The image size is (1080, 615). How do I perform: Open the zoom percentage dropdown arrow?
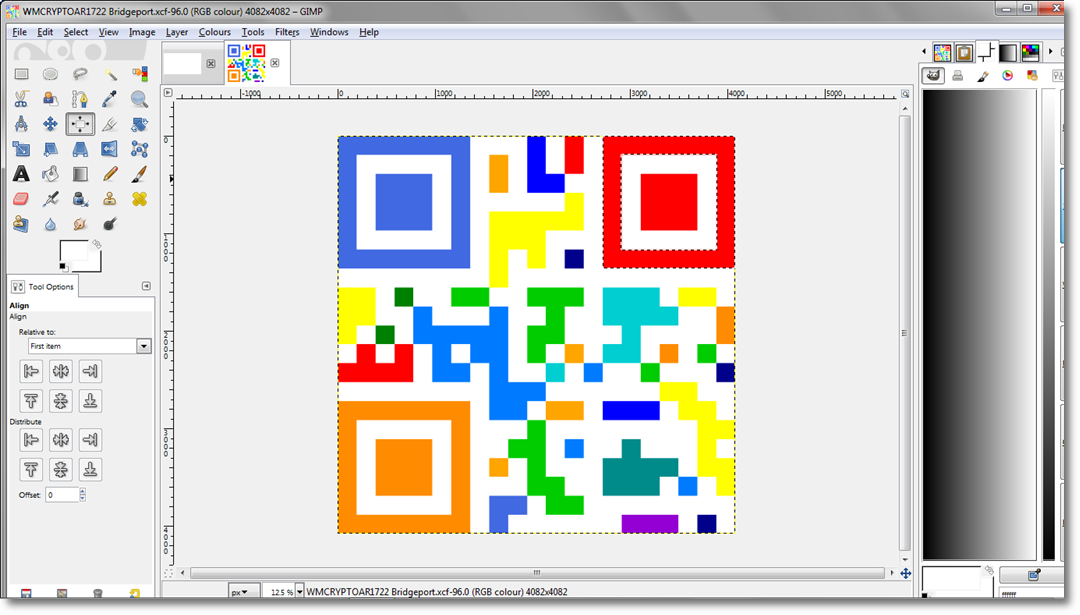(300, 592)
